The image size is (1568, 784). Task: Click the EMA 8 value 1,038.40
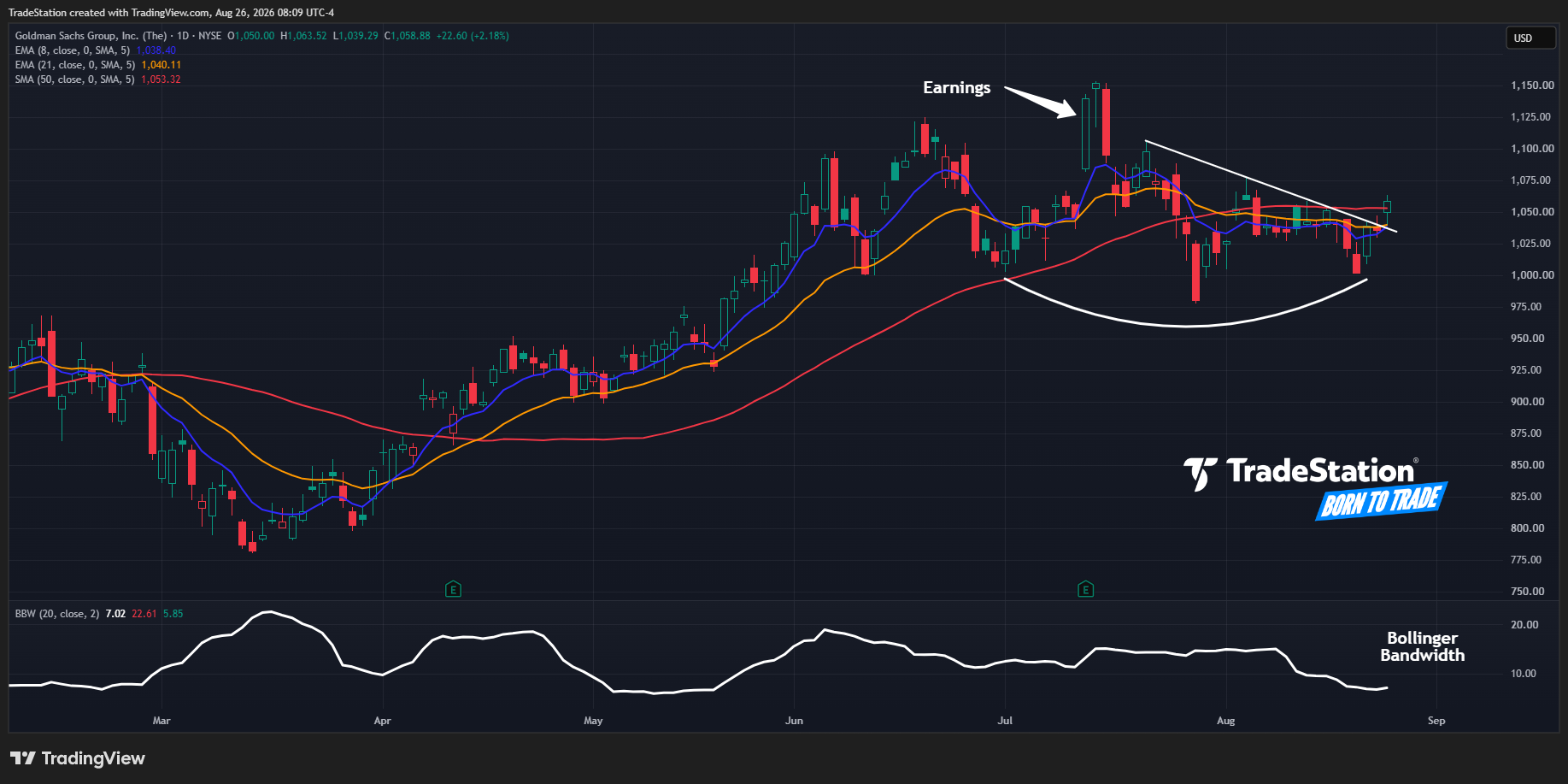(156, 50)
